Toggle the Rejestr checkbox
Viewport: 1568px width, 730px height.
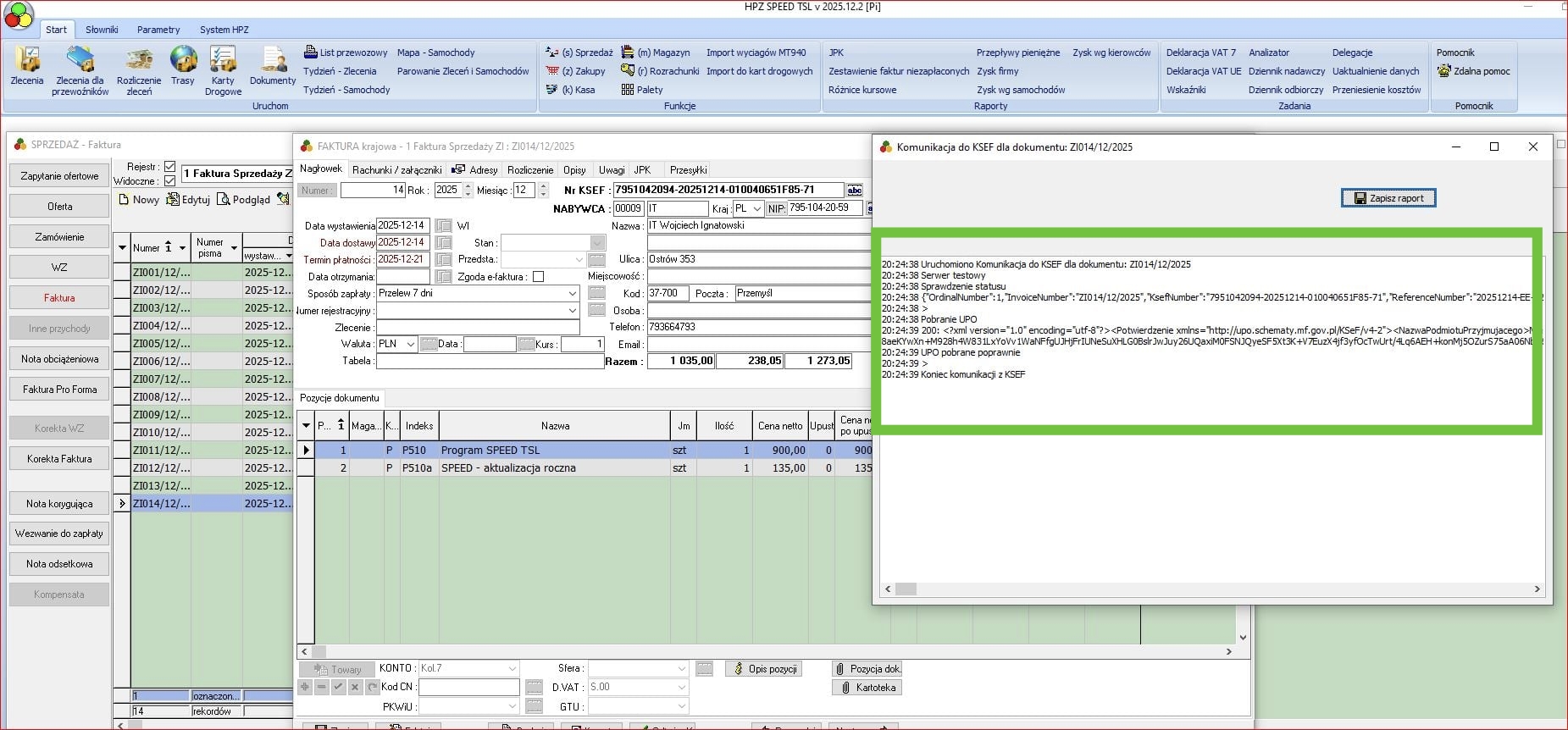169,167
